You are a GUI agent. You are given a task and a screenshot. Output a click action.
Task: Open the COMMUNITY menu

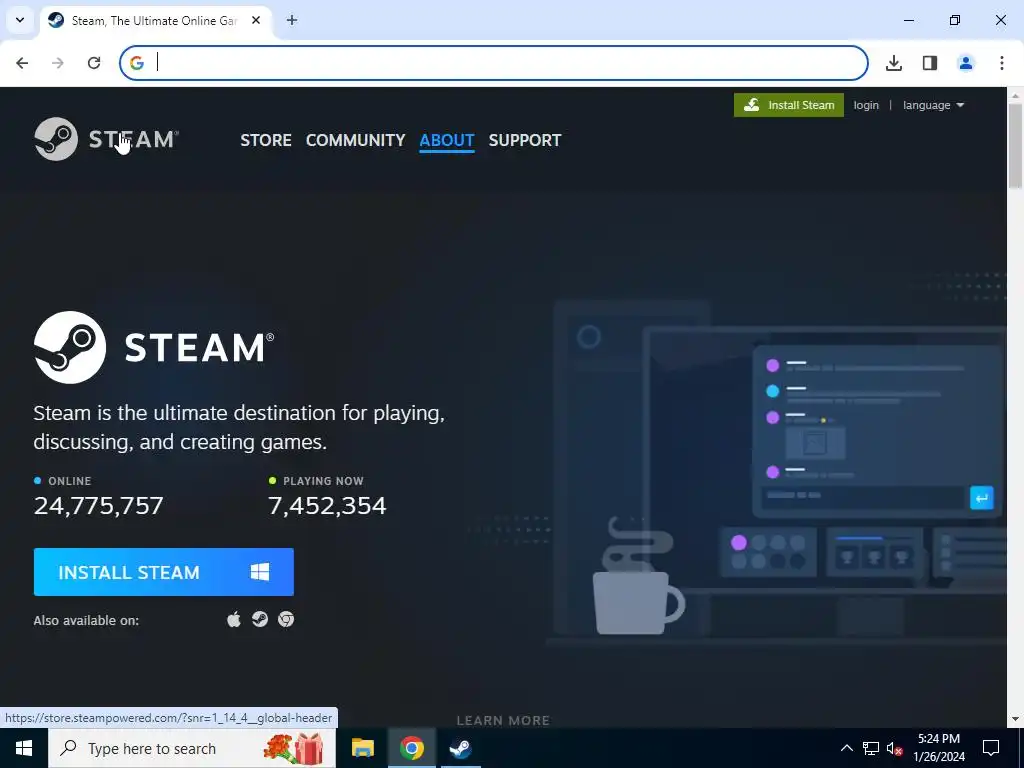(x=355, y=140)
